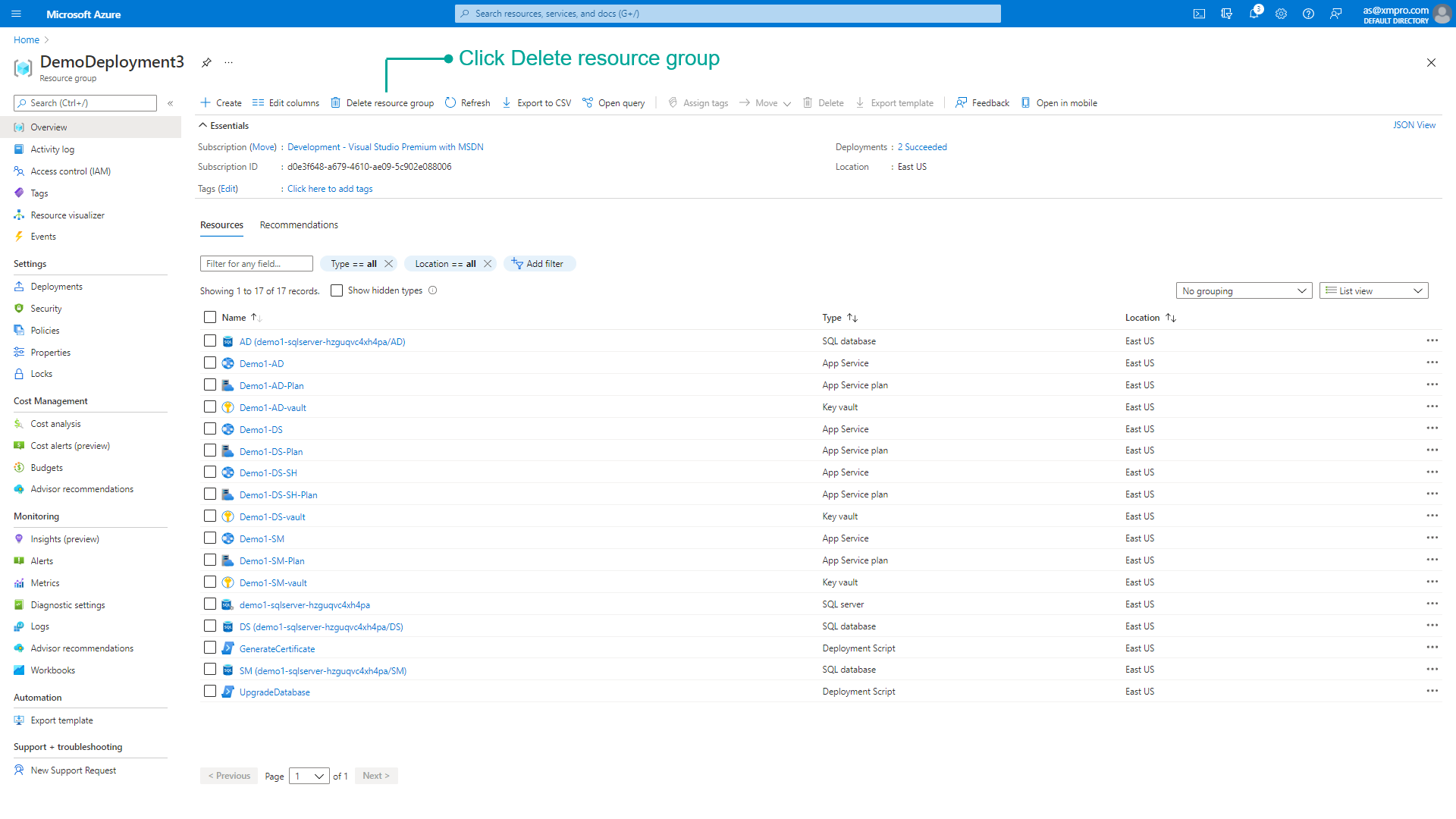Open the help question mark icon

tap(1308, 14)
